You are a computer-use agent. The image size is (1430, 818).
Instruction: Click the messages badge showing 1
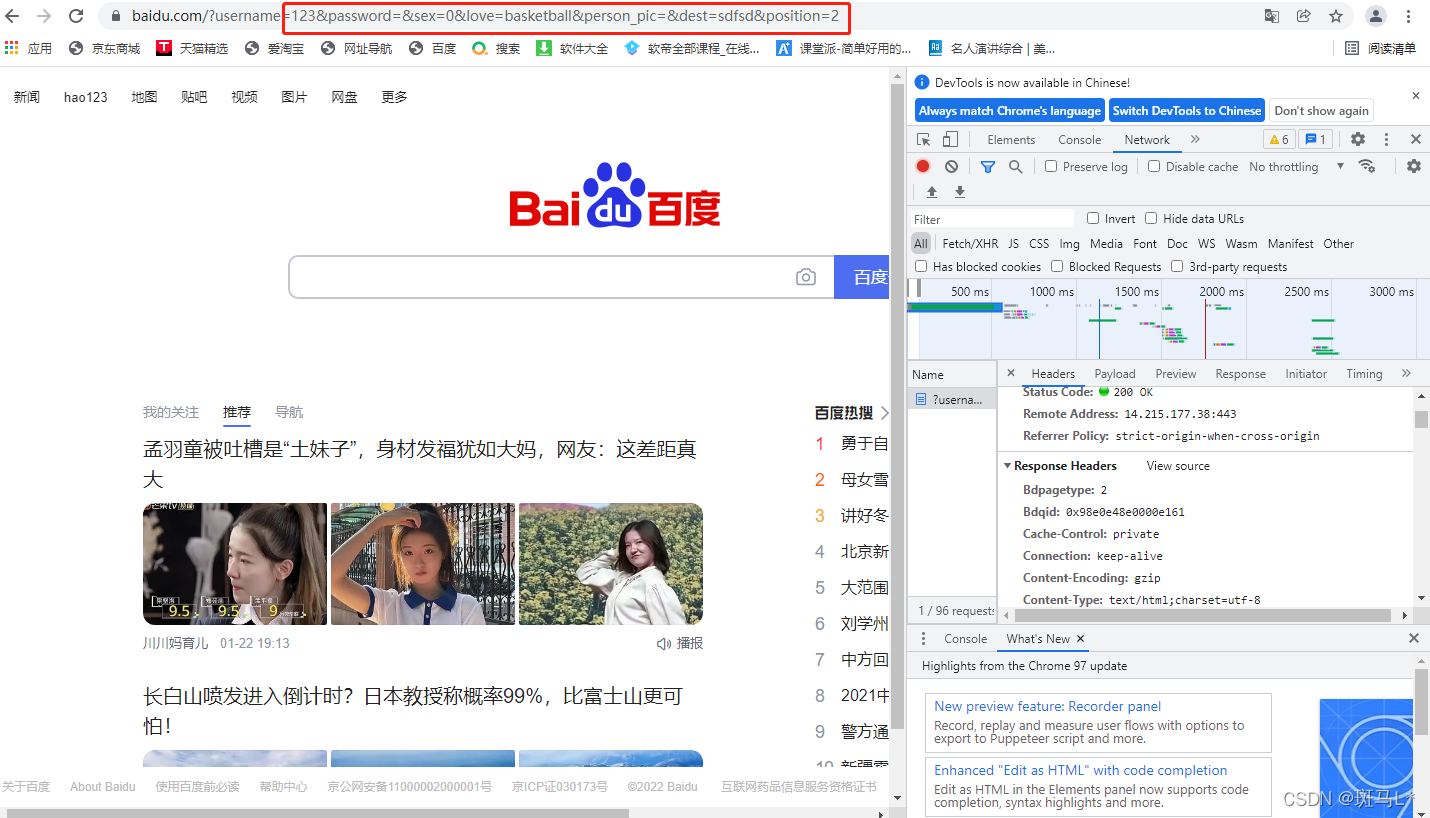tap(1315, 140)
